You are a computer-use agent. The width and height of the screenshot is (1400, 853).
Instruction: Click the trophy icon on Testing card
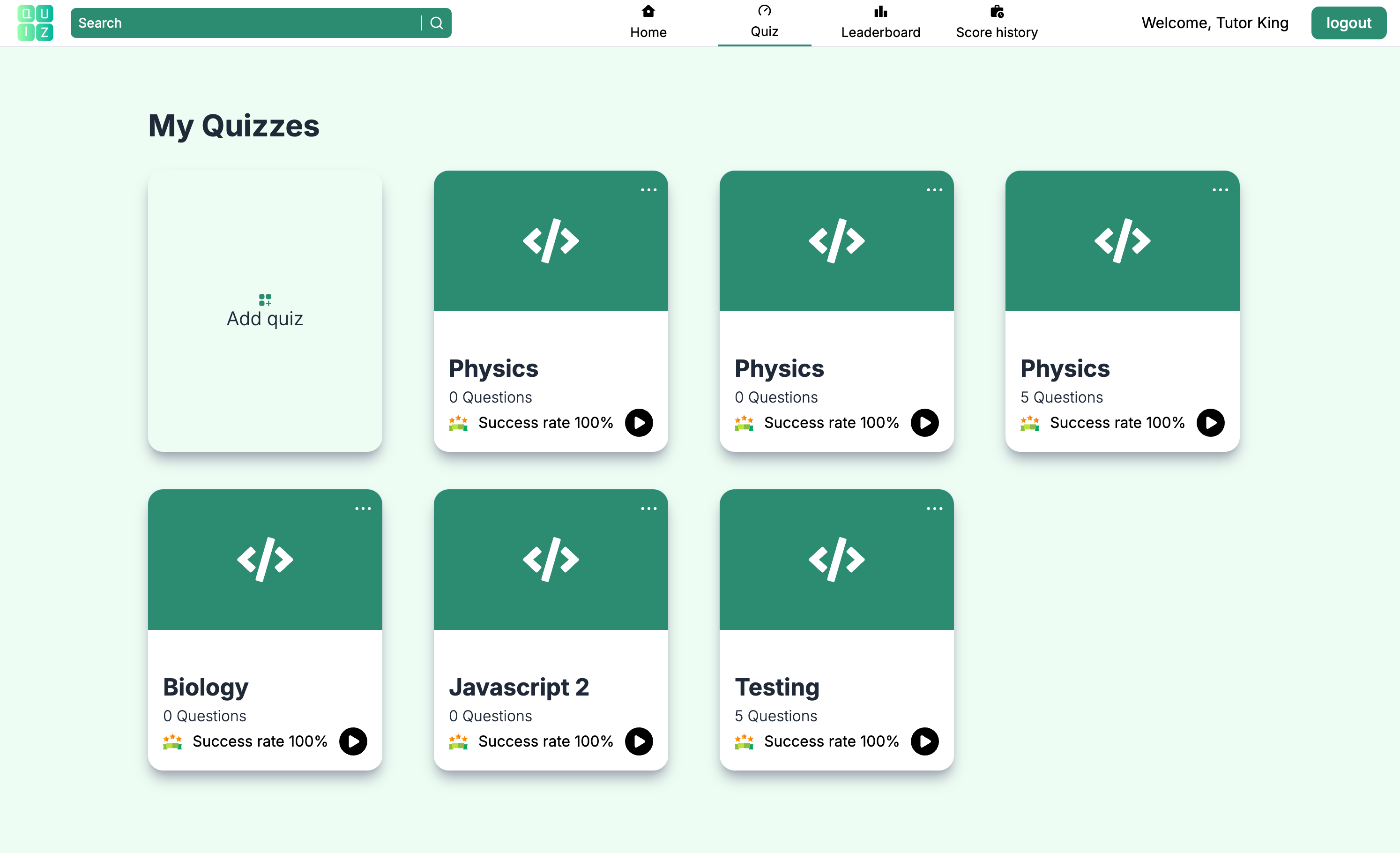[744, 741]
